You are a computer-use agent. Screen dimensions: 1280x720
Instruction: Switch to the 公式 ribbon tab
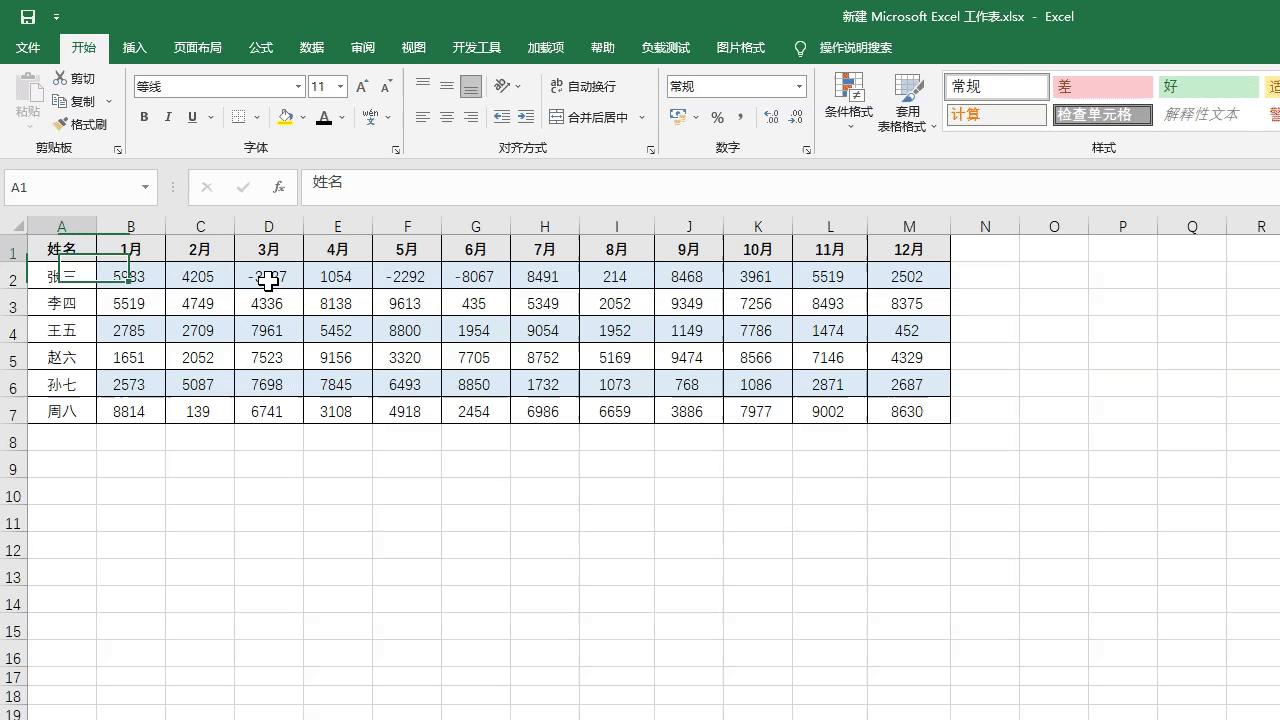260,47
